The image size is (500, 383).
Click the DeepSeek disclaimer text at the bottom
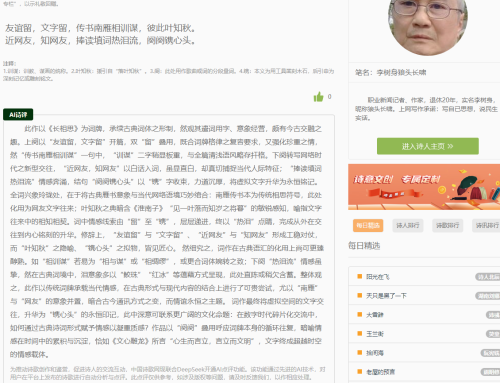coord(168,373)
